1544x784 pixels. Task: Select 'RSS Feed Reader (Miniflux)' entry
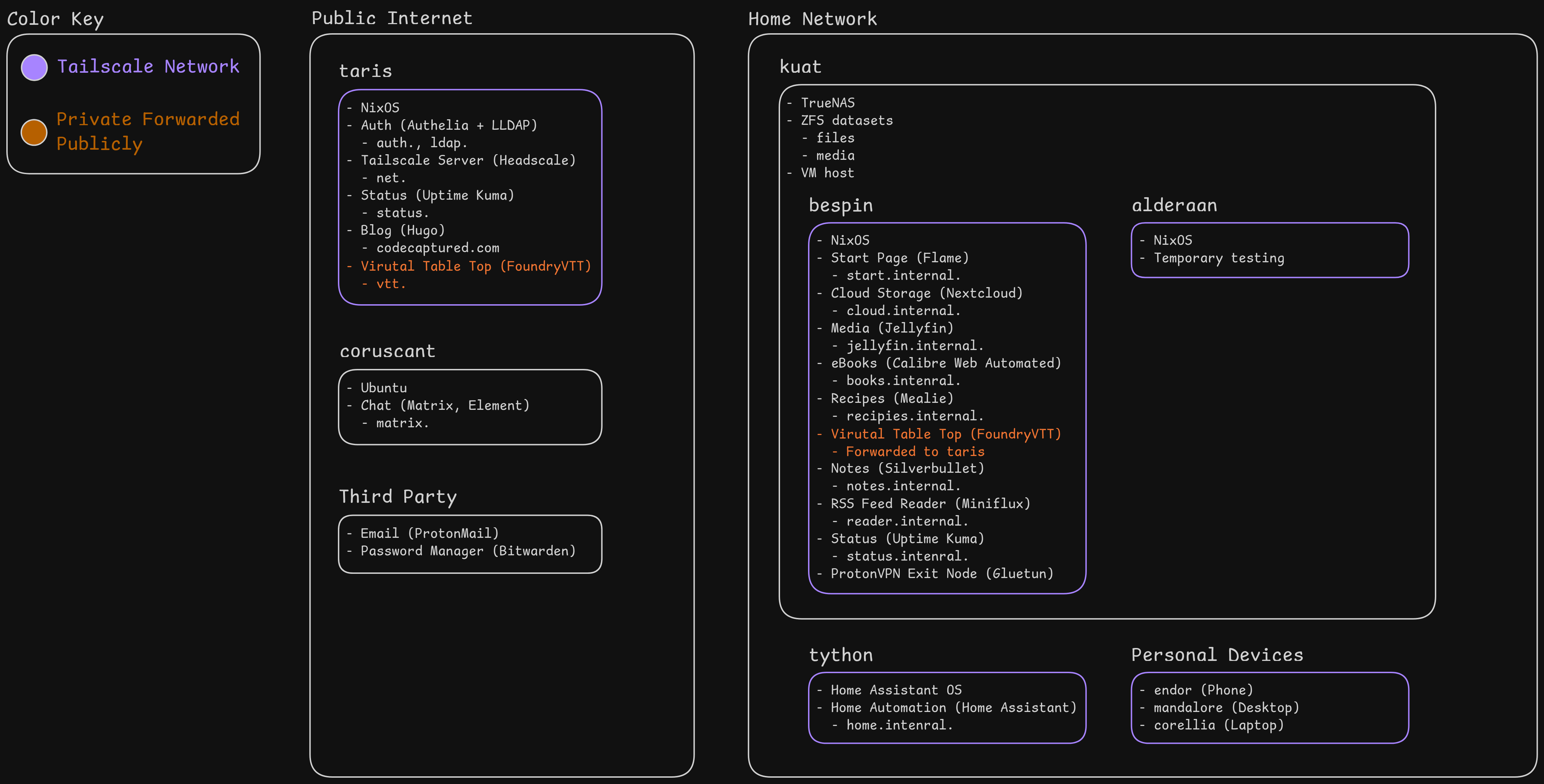click(930, 504)
